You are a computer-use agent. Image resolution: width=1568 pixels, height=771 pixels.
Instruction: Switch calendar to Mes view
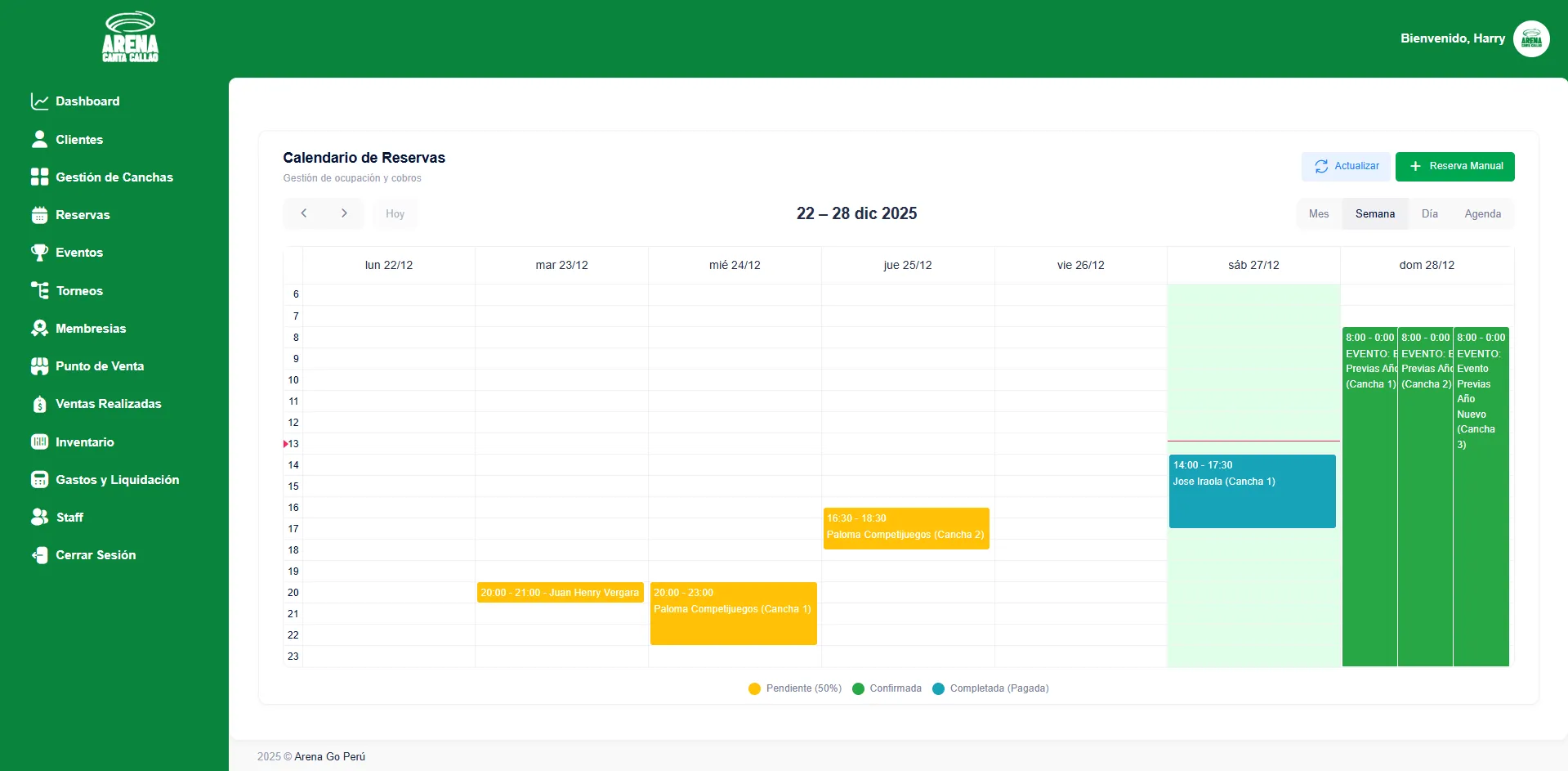pos(1318,214)
